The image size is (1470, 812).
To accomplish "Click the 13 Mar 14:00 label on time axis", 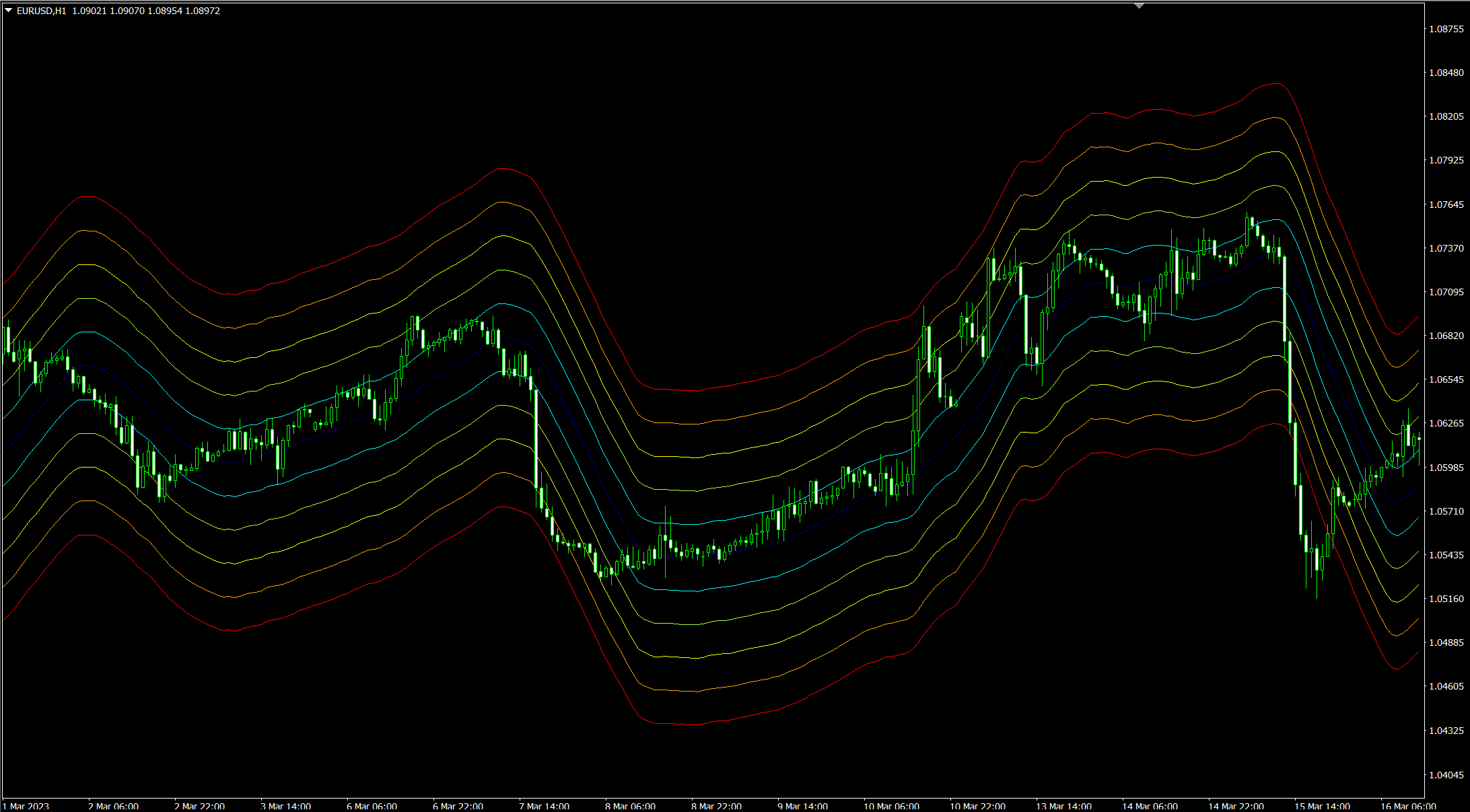I will [x=1063, y=805].
